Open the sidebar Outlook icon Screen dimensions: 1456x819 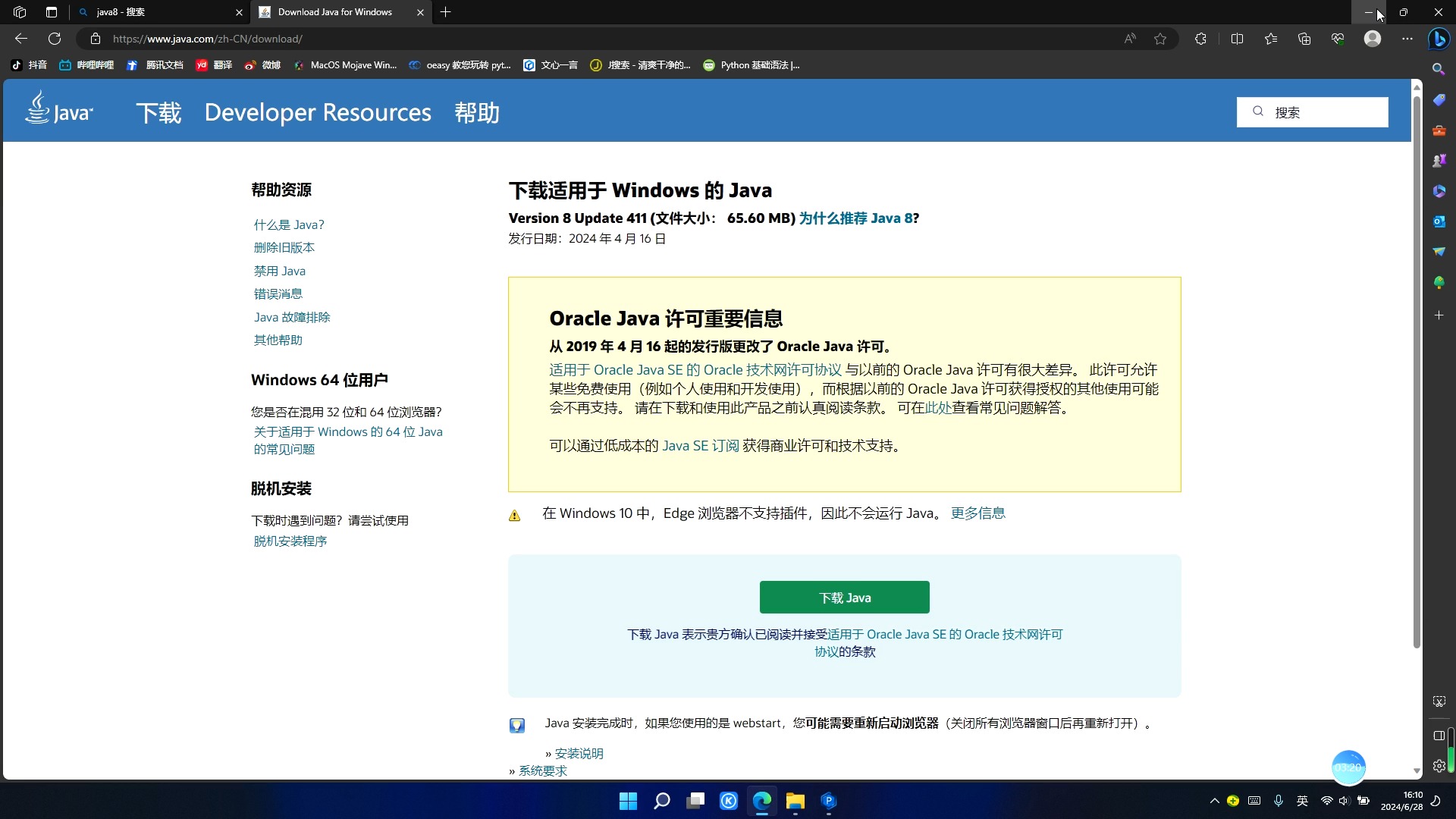click(x=1439, y=221)
